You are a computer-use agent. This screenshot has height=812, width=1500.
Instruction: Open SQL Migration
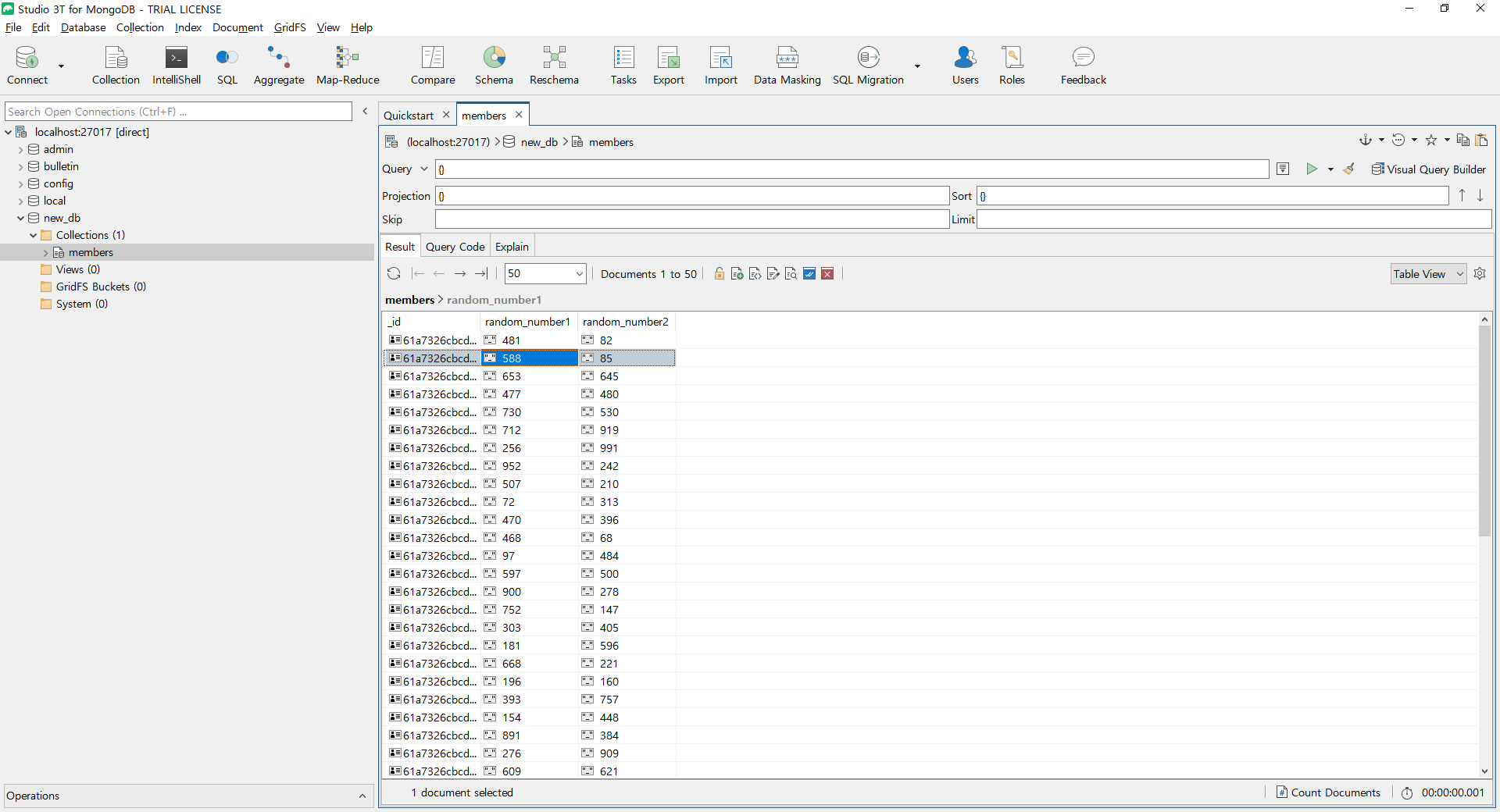click(868, 66)
